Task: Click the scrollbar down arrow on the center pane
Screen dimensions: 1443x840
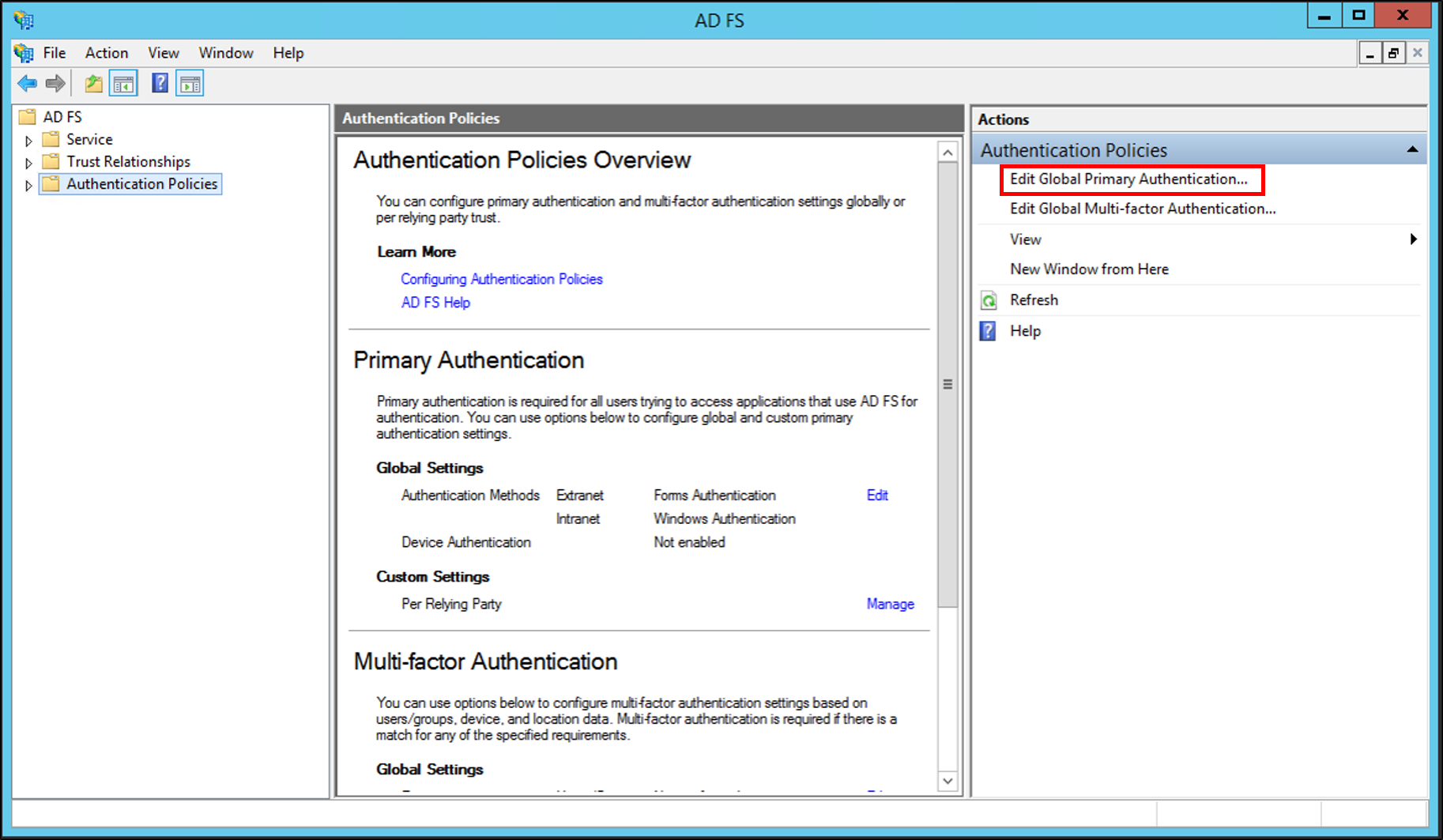Action: (x=947, y=781)
